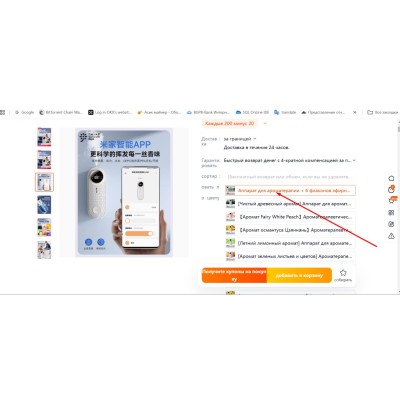Image resolution: width=400 pixels, height=400 pixels.
Task: Click the add to cart button
Action: 299,276
